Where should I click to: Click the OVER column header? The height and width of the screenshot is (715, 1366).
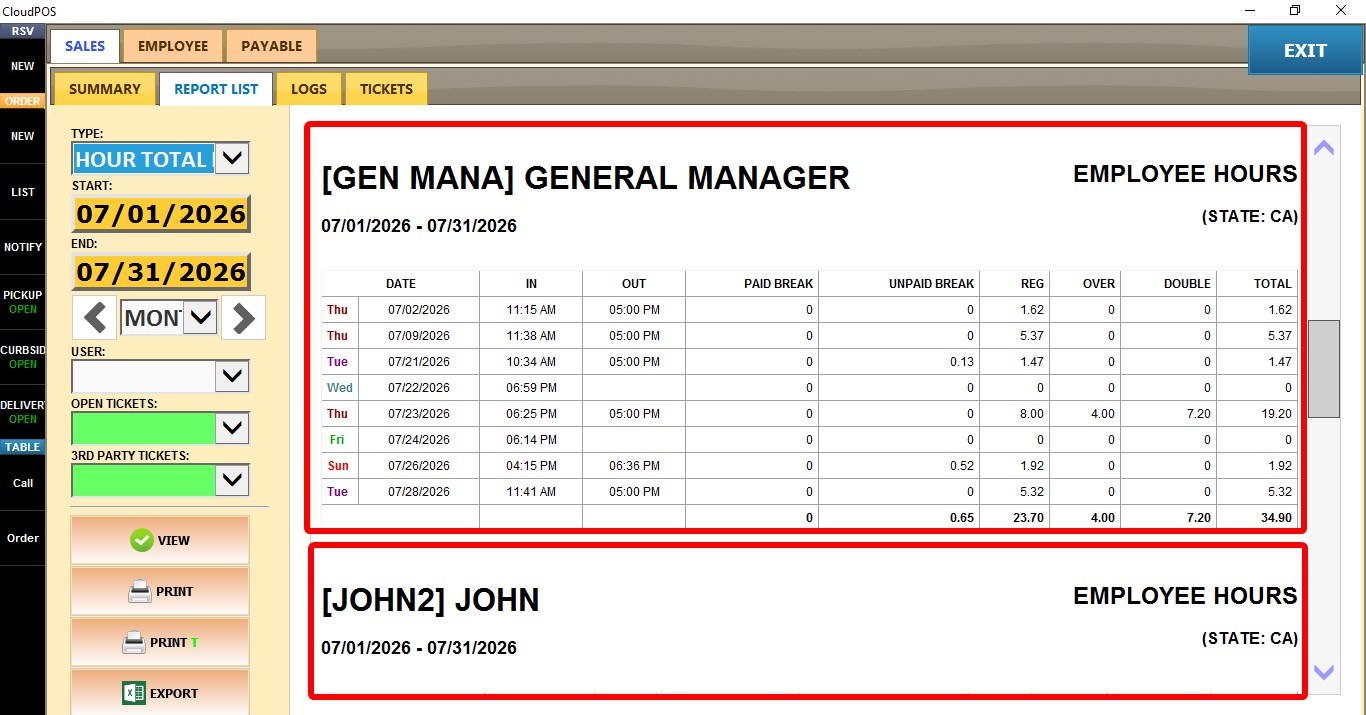1085,284
